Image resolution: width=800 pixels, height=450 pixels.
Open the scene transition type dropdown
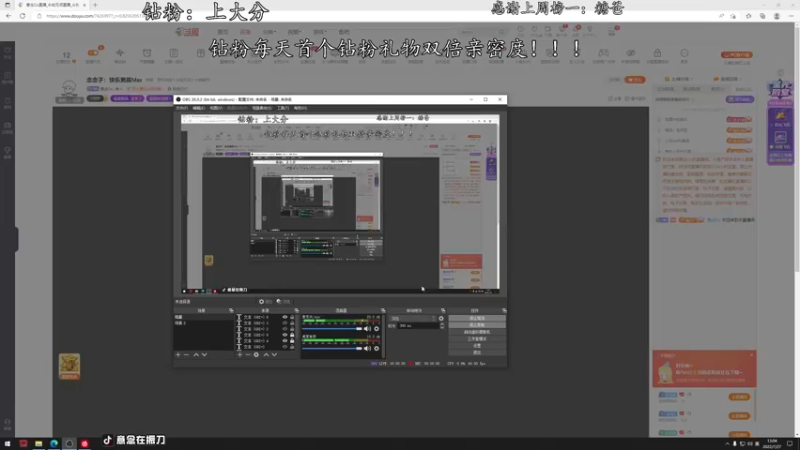click(x=413, y=318)
